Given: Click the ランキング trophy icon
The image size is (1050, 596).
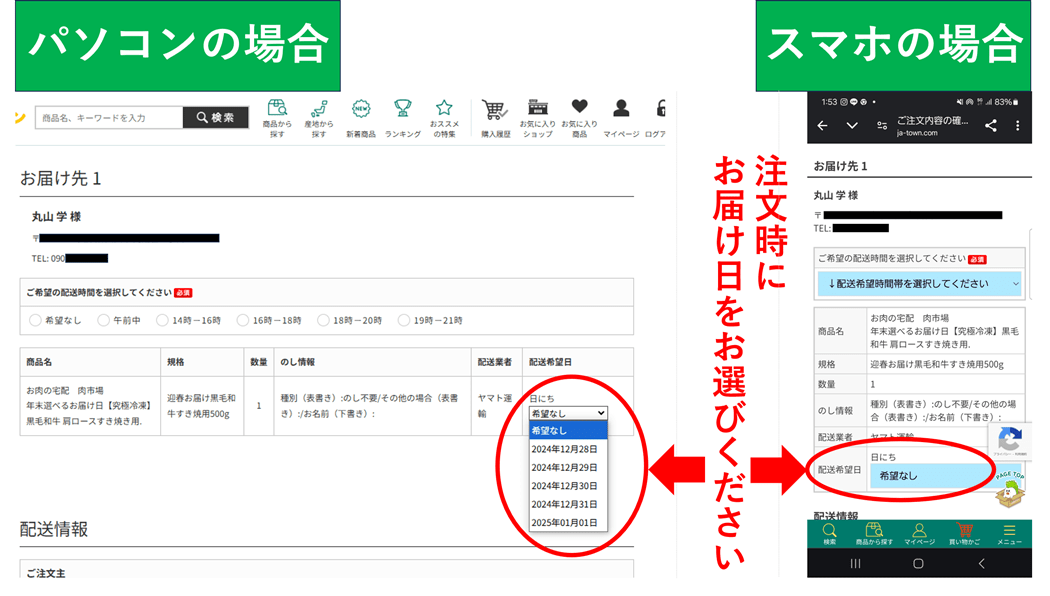Looking at the screenshot, I should 402,110.
